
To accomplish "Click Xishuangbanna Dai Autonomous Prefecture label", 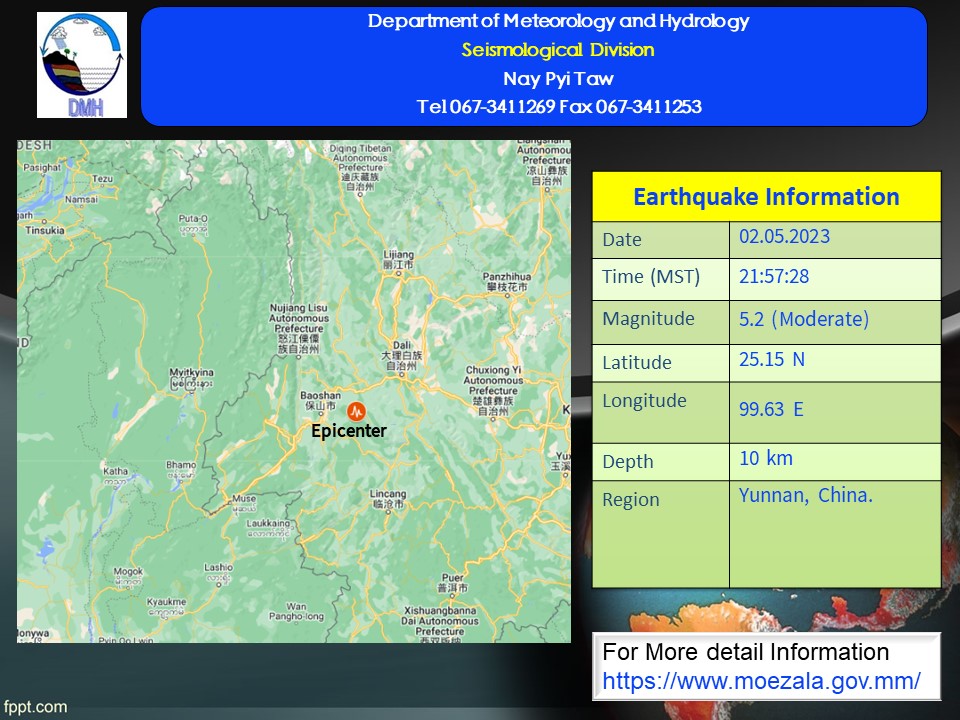I will point(440,624).
